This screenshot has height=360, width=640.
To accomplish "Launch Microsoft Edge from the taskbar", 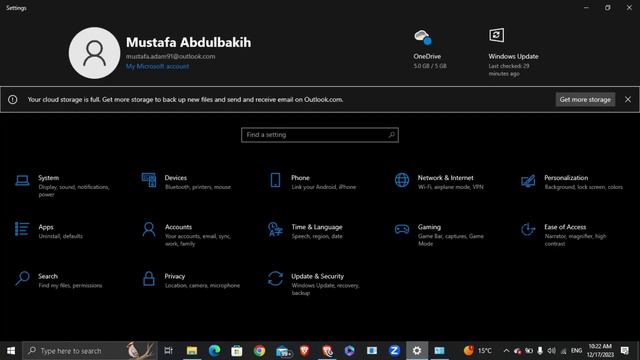I will click(x=214, y=351).
